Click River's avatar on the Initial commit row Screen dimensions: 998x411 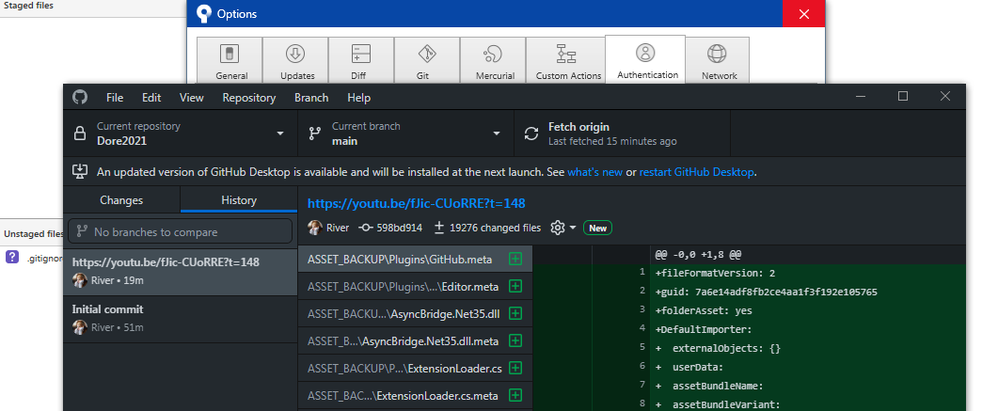80,328
